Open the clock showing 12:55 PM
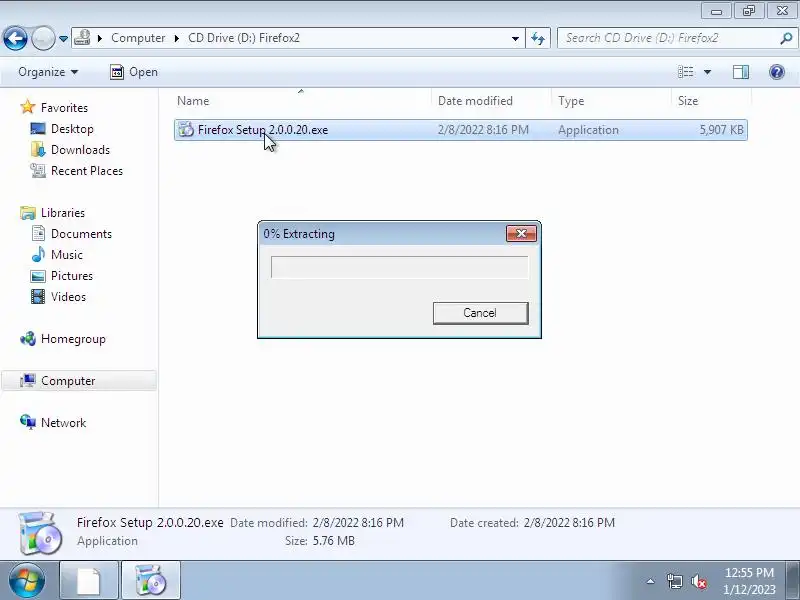This screenshot has height=600, width=800. (749, 581)
